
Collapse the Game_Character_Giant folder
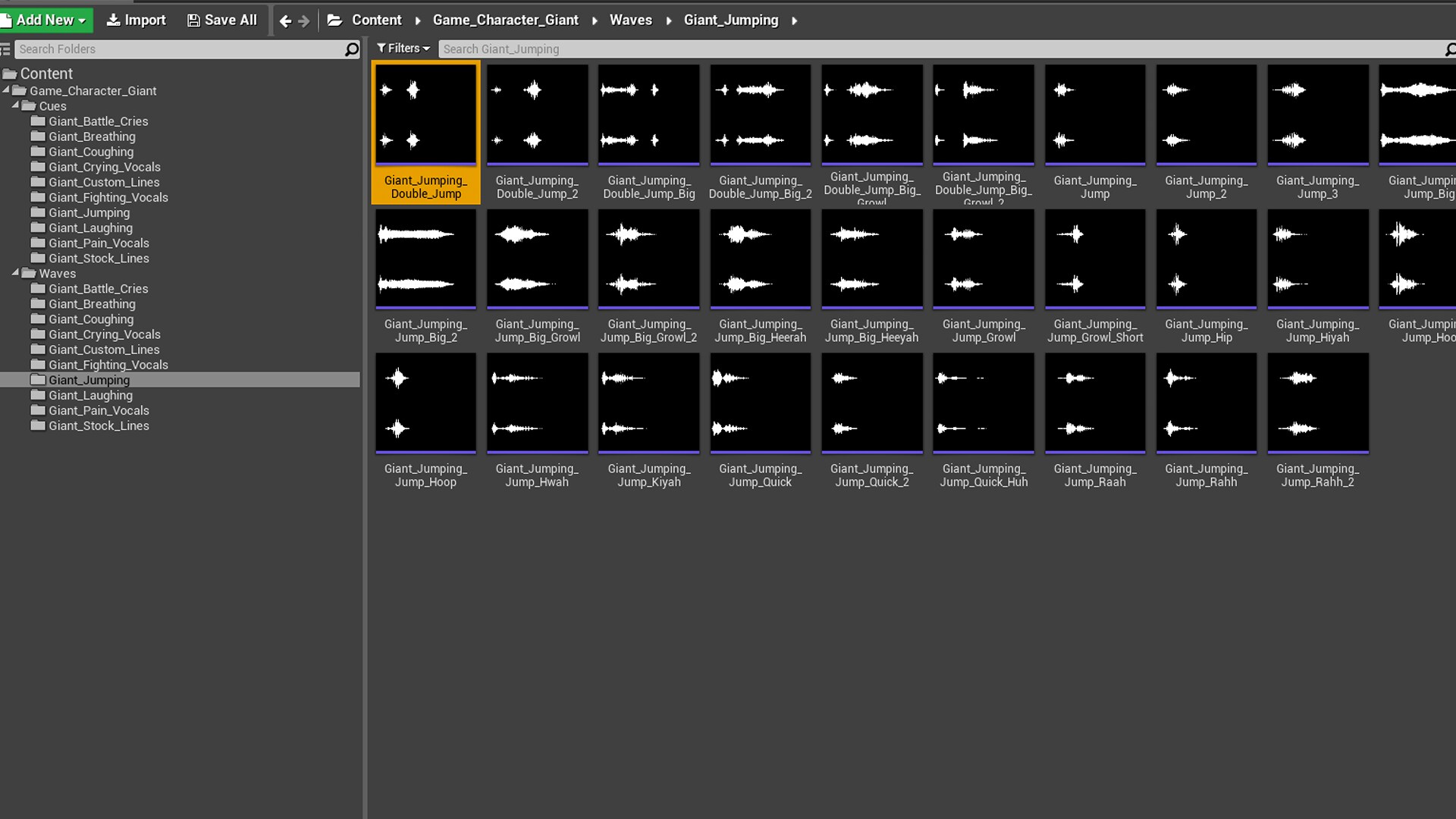click(6, 89)
